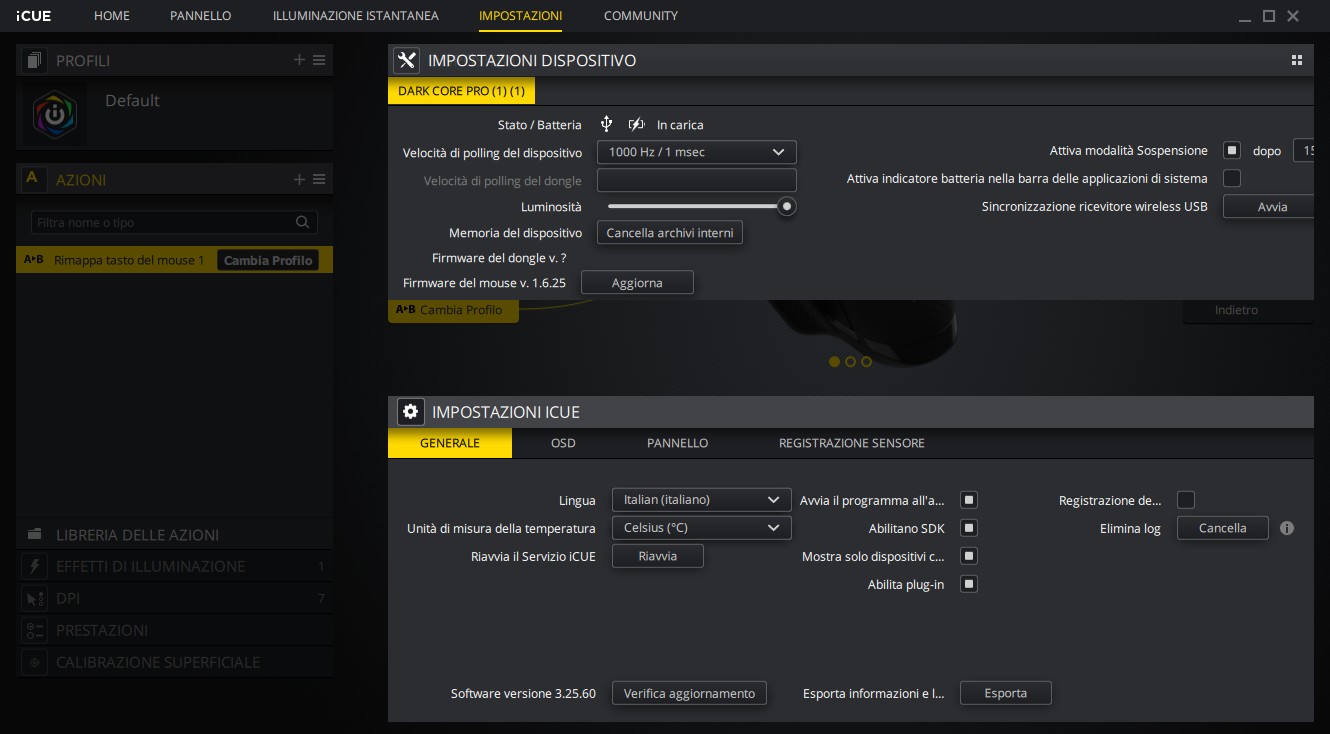The image size is (1330, 734).
Task: Click Cancella log button
Action: click(1222, 528)
